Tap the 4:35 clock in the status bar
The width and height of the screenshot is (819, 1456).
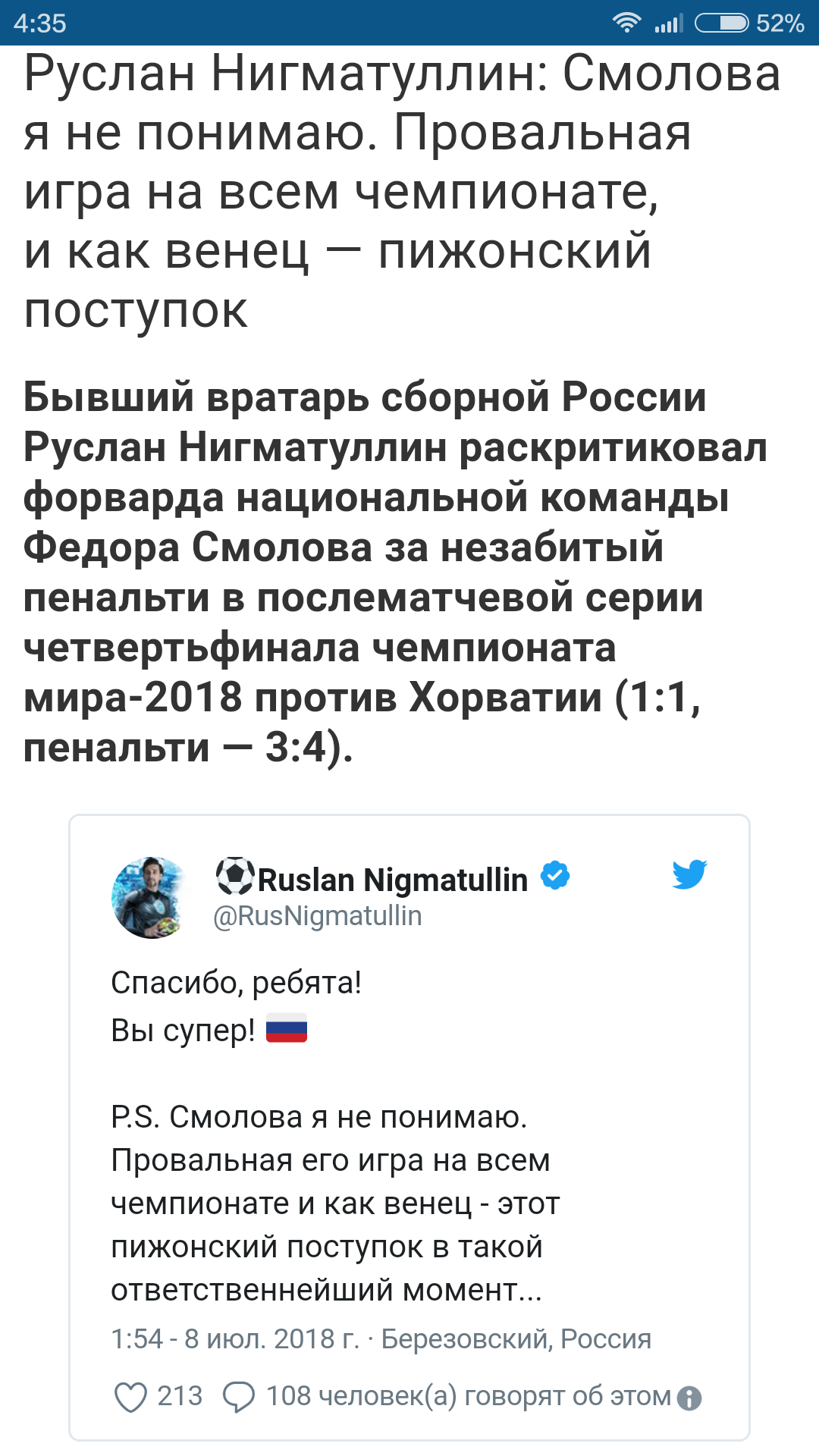click(40, 24)
